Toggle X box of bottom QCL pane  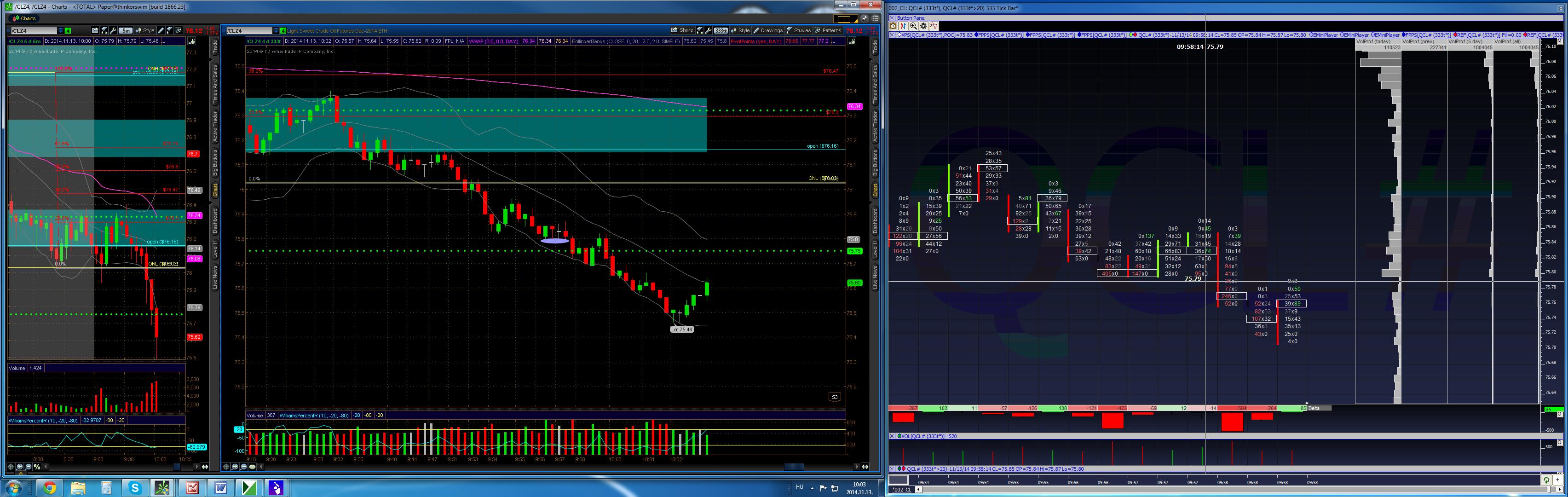(892, 469)
